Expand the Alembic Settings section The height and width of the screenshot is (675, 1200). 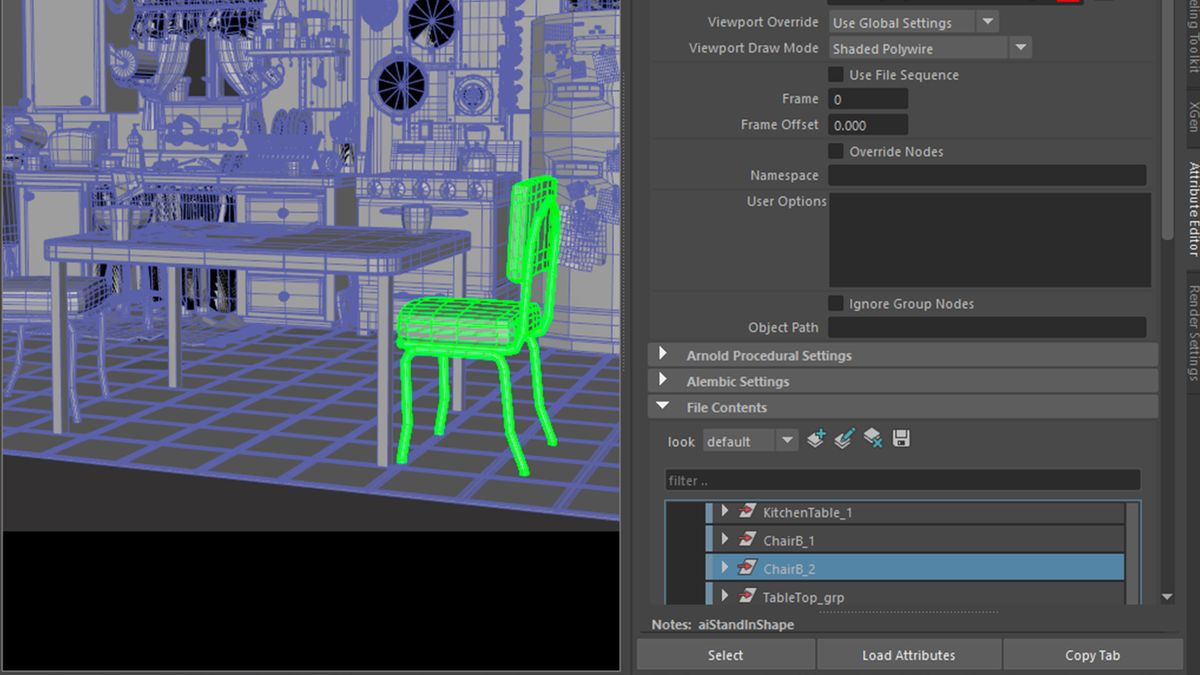(x=663, y=381)
